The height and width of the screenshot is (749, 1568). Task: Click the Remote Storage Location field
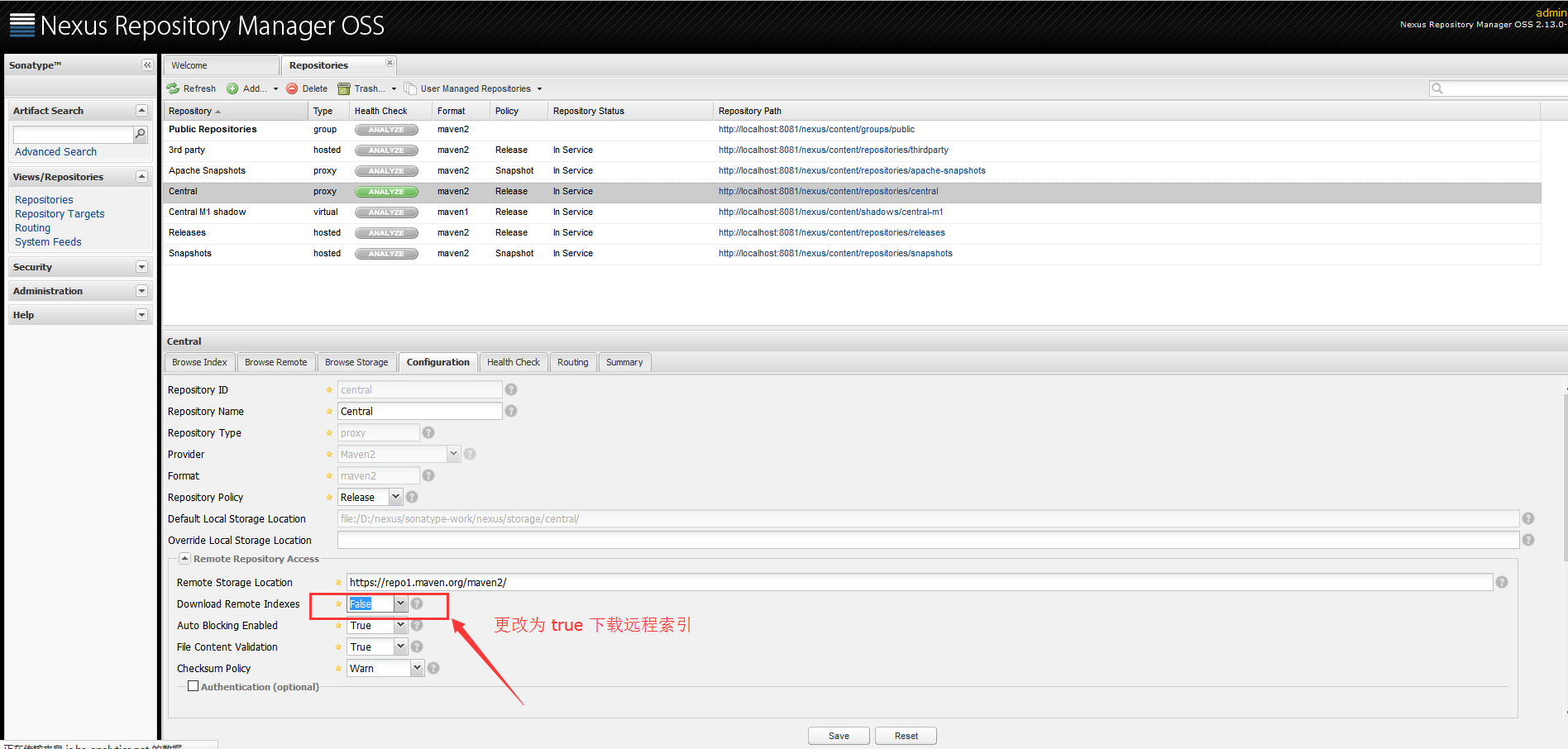tap(920, 582)
